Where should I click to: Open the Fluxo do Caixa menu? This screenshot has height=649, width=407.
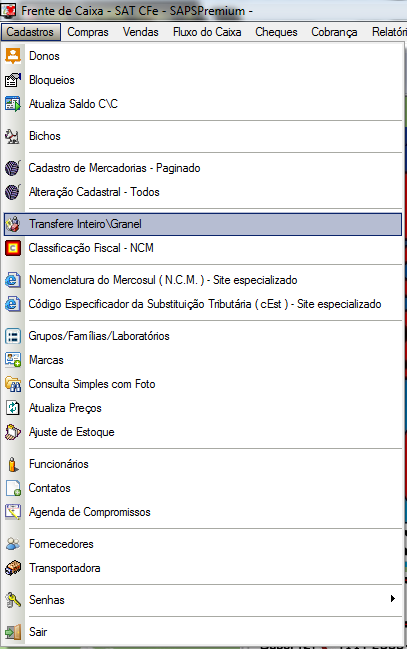coord(207,32)
